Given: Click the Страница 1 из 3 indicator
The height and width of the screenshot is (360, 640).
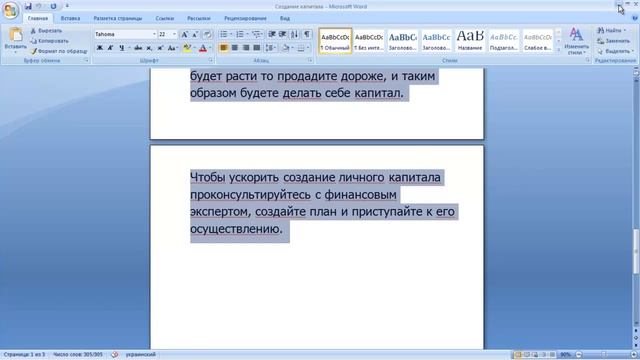Looking at the screenshot, I should 24,355.
